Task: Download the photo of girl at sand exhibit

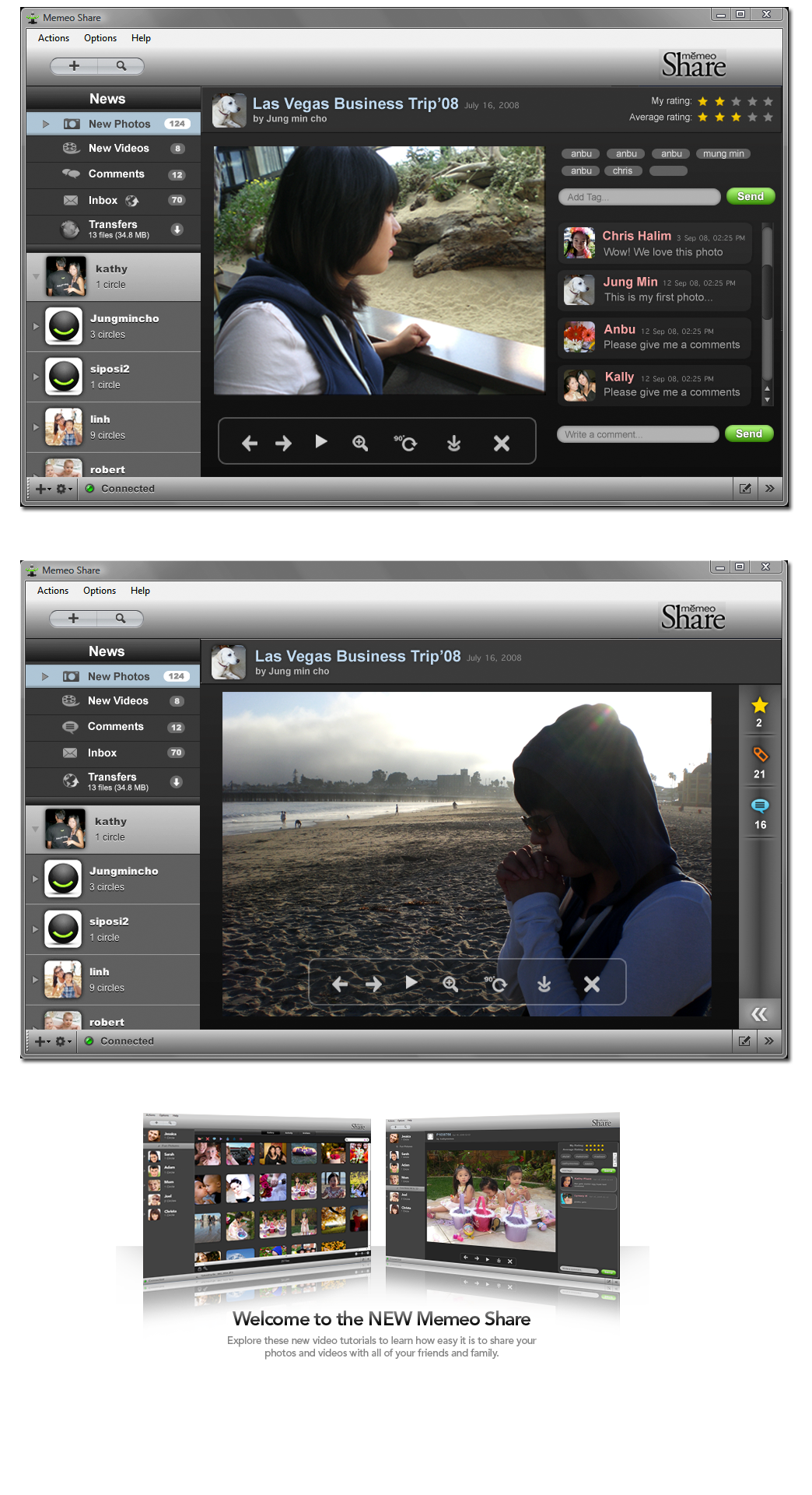Action: click(453, 444)
